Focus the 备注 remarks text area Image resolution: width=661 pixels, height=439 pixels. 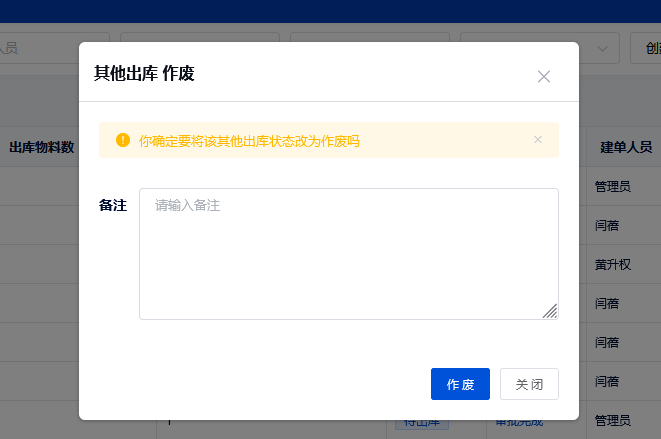(x=349, y=254)
